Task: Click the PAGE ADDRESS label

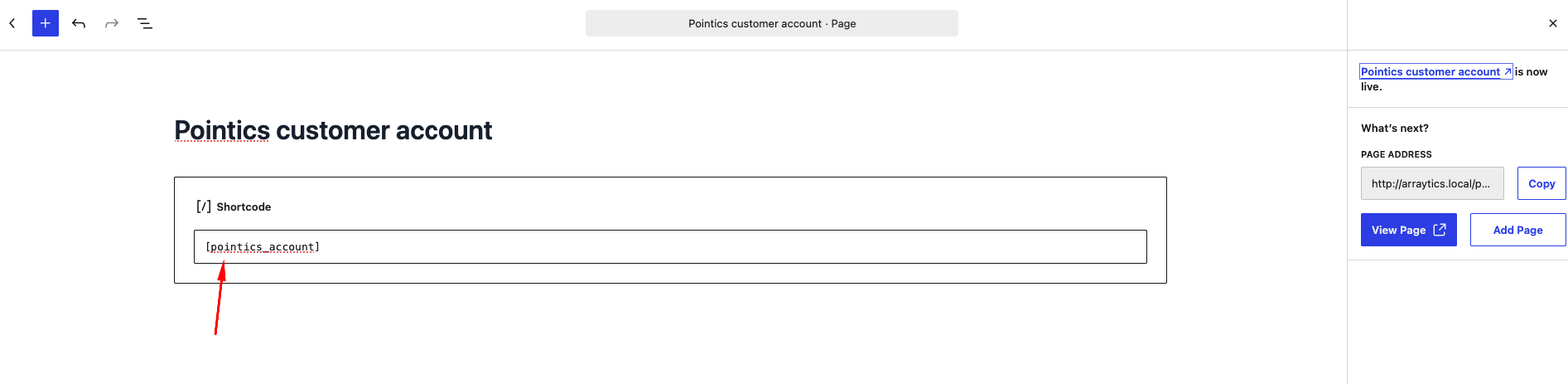Action: tap(1397, 154)
